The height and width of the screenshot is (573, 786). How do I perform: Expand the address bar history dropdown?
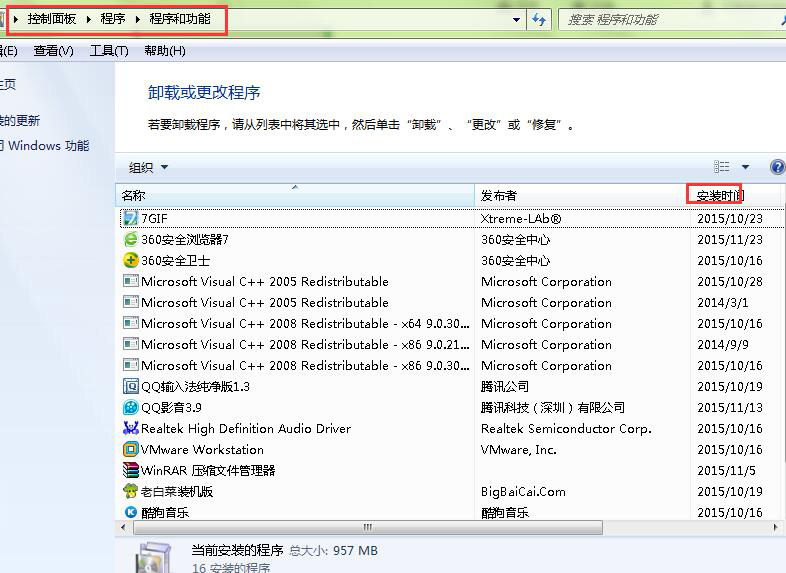(516, 20)
